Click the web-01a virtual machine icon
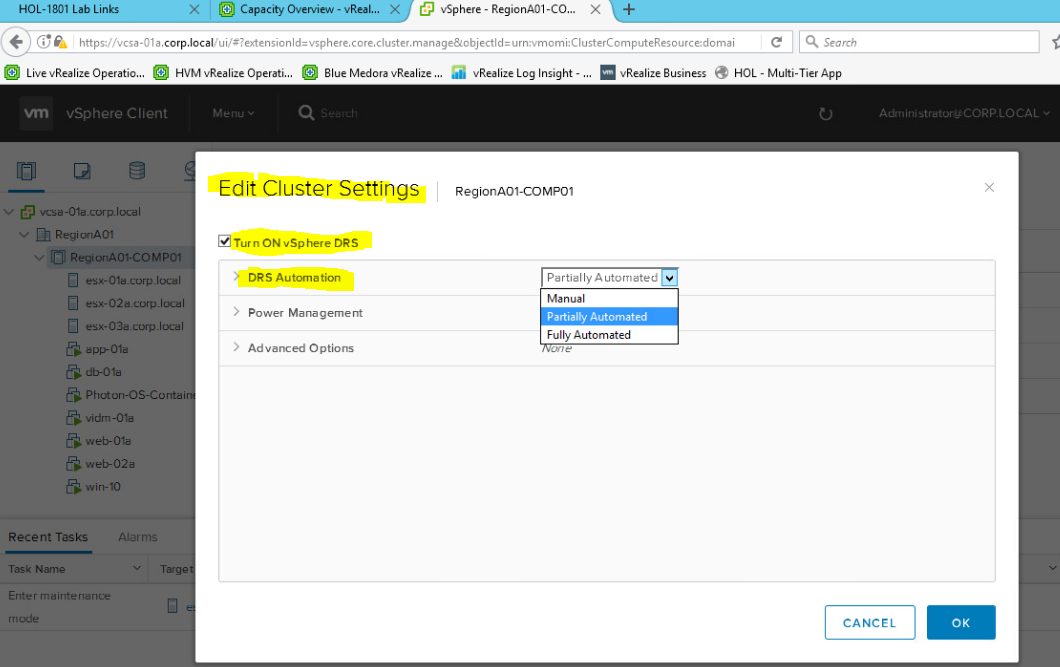Viewport: 1060px width, 667px height. [74, 441]
